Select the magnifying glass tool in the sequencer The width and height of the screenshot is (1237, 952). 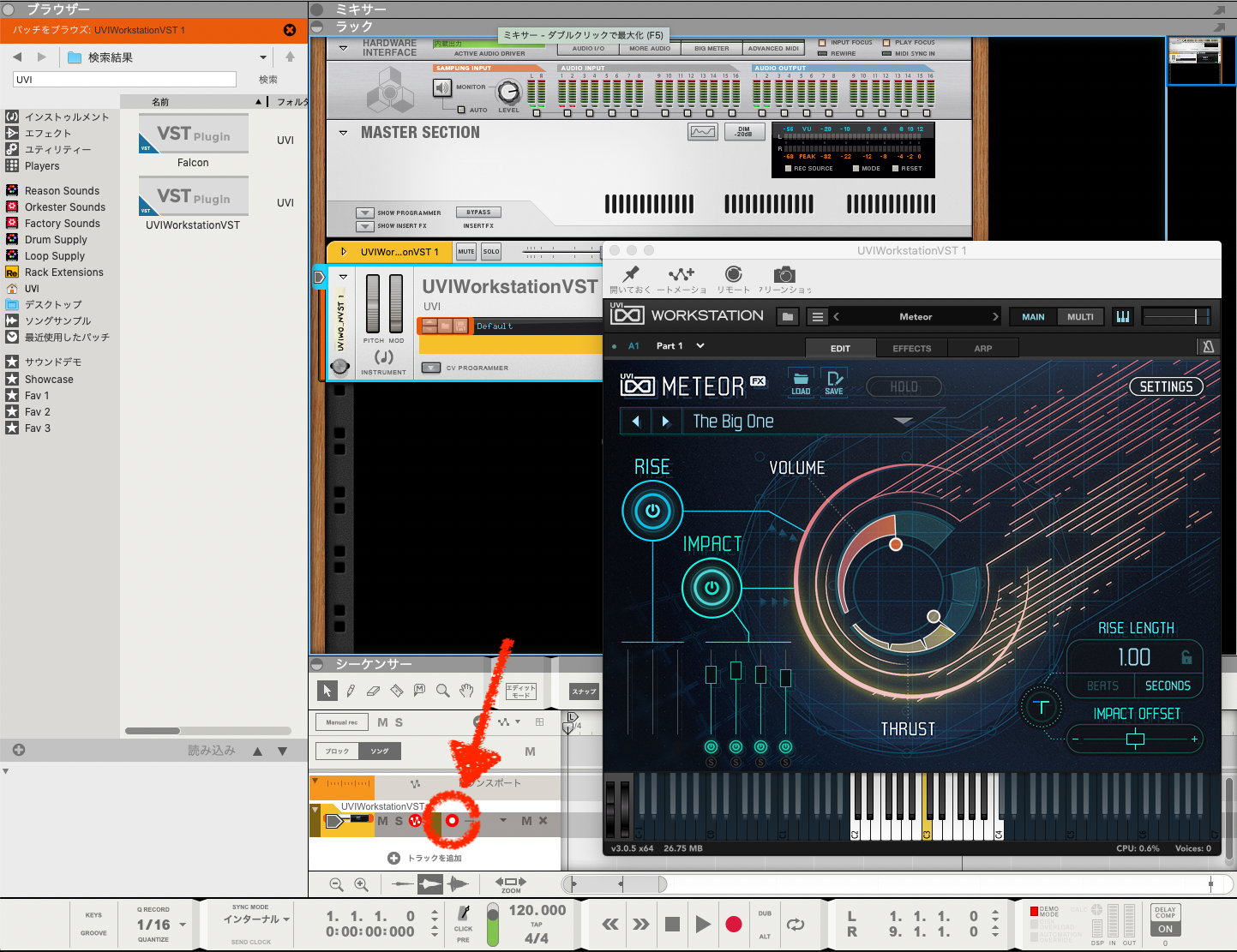(x=442, y=691)
